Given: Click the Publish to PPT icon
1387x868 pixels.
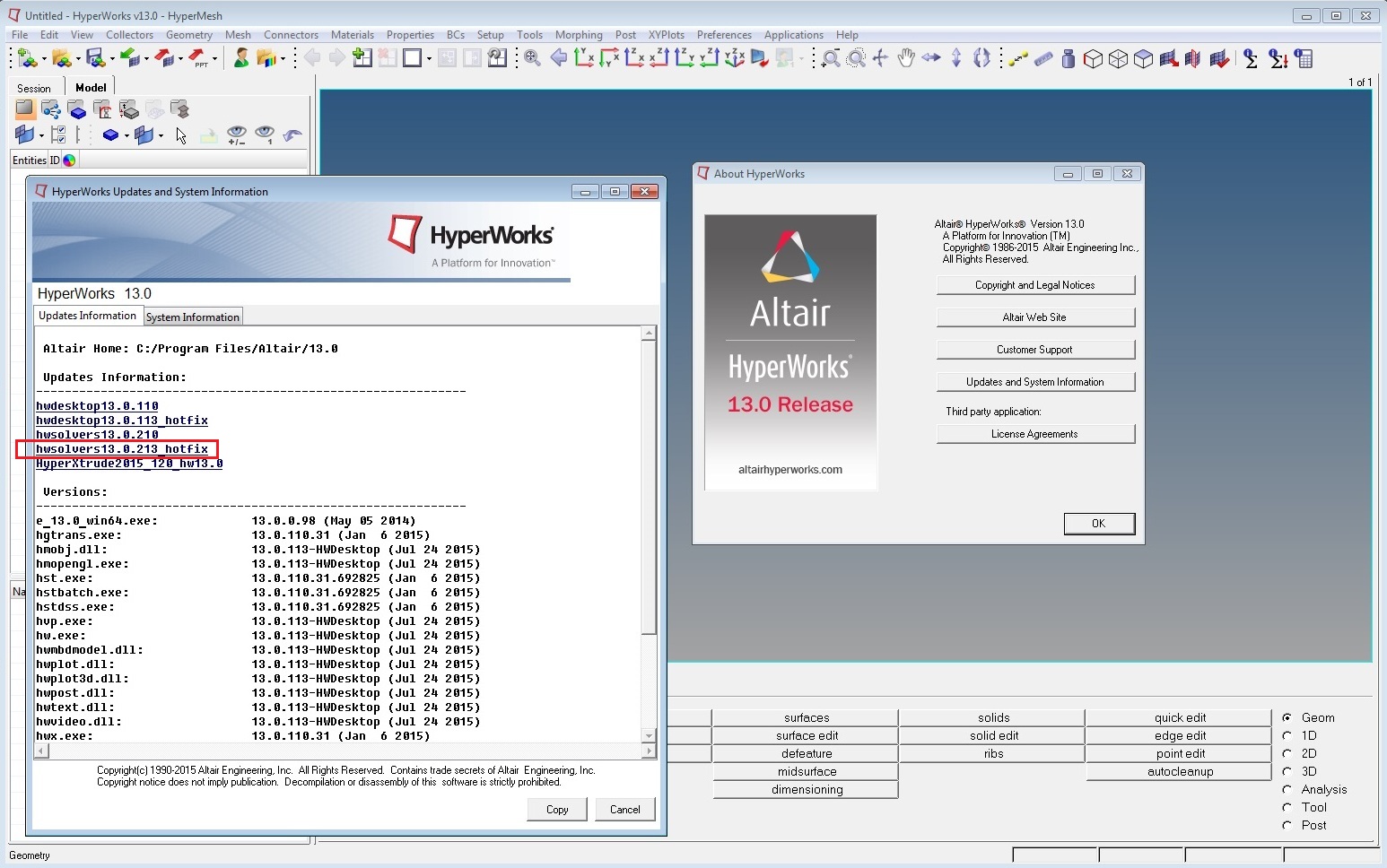Looking at the screenshot, I should click(x=198, y=58).
